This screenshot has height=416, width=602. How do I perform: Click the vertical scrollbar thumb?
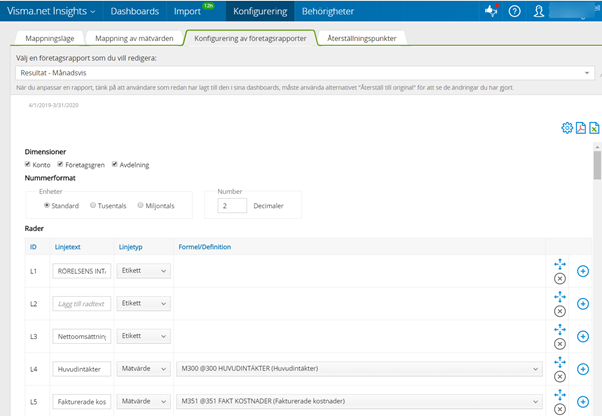597,165
